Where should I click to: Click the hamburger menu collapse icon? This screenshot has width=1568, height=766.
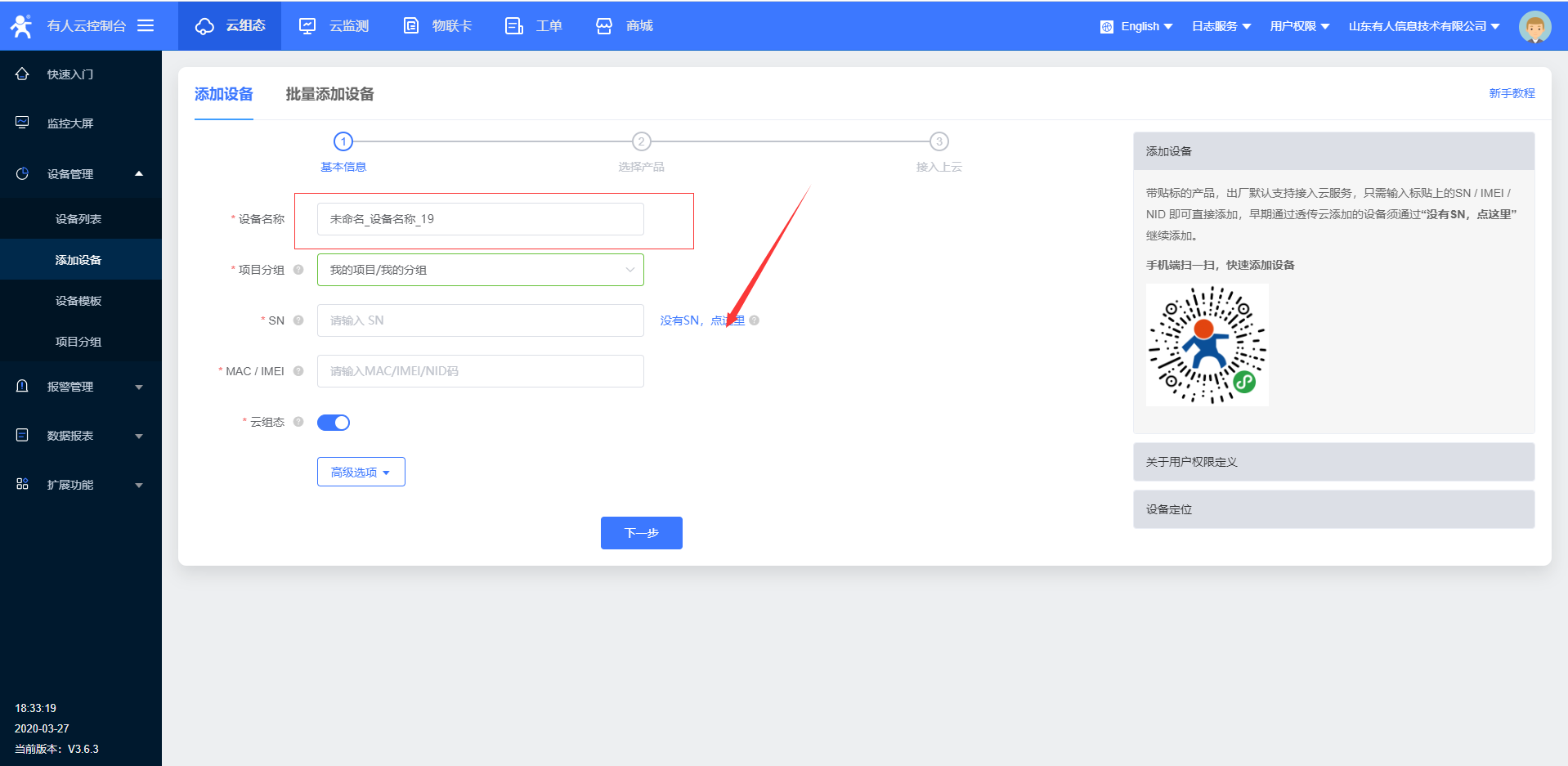point(146,25)
